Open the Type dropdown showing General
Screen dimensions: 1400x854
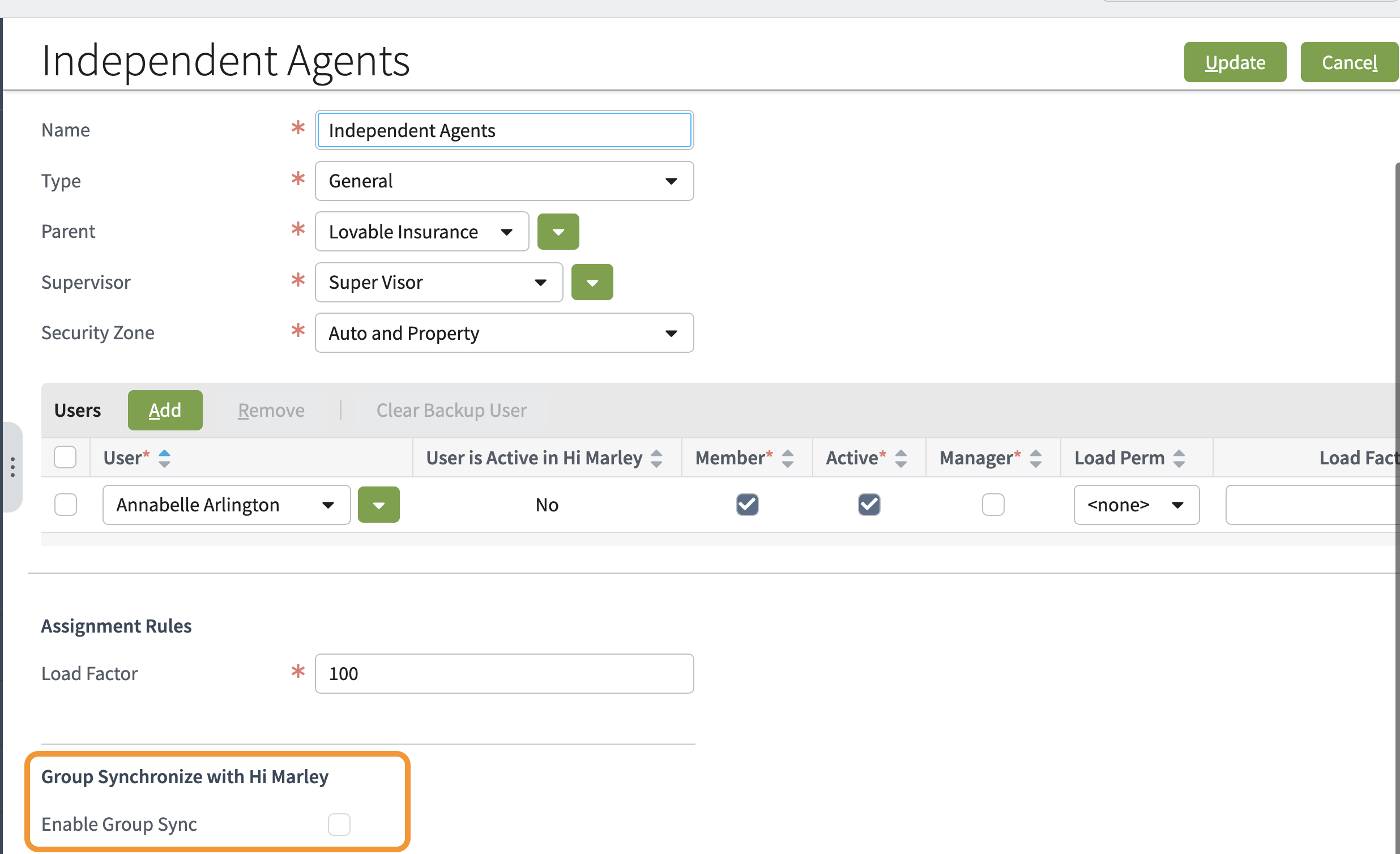click(x=504, y=181)
